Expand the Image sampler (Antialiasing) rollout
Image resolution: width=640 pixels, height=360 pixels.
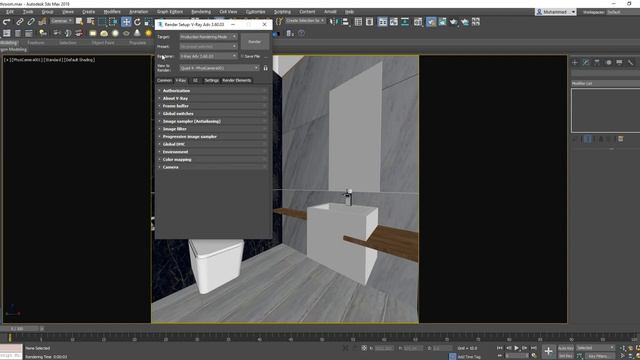coord(213,121)
